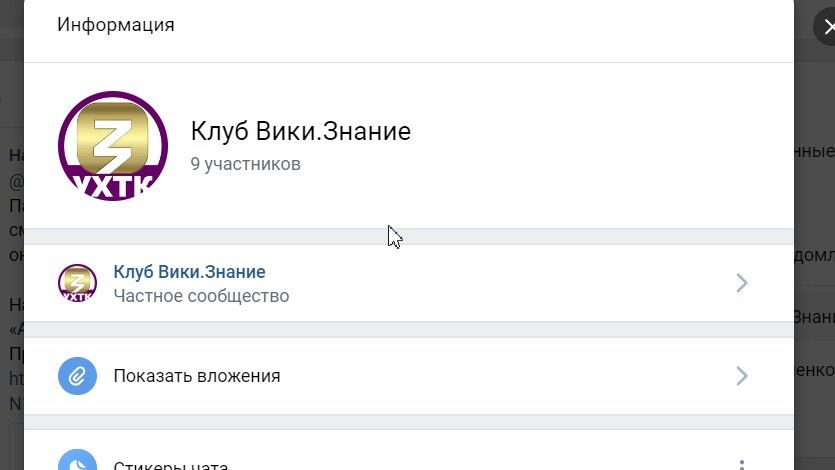The height and width of the screenshot is (470, 835).
Task: Click the Информация header title
Action: (x=116, y=25)
